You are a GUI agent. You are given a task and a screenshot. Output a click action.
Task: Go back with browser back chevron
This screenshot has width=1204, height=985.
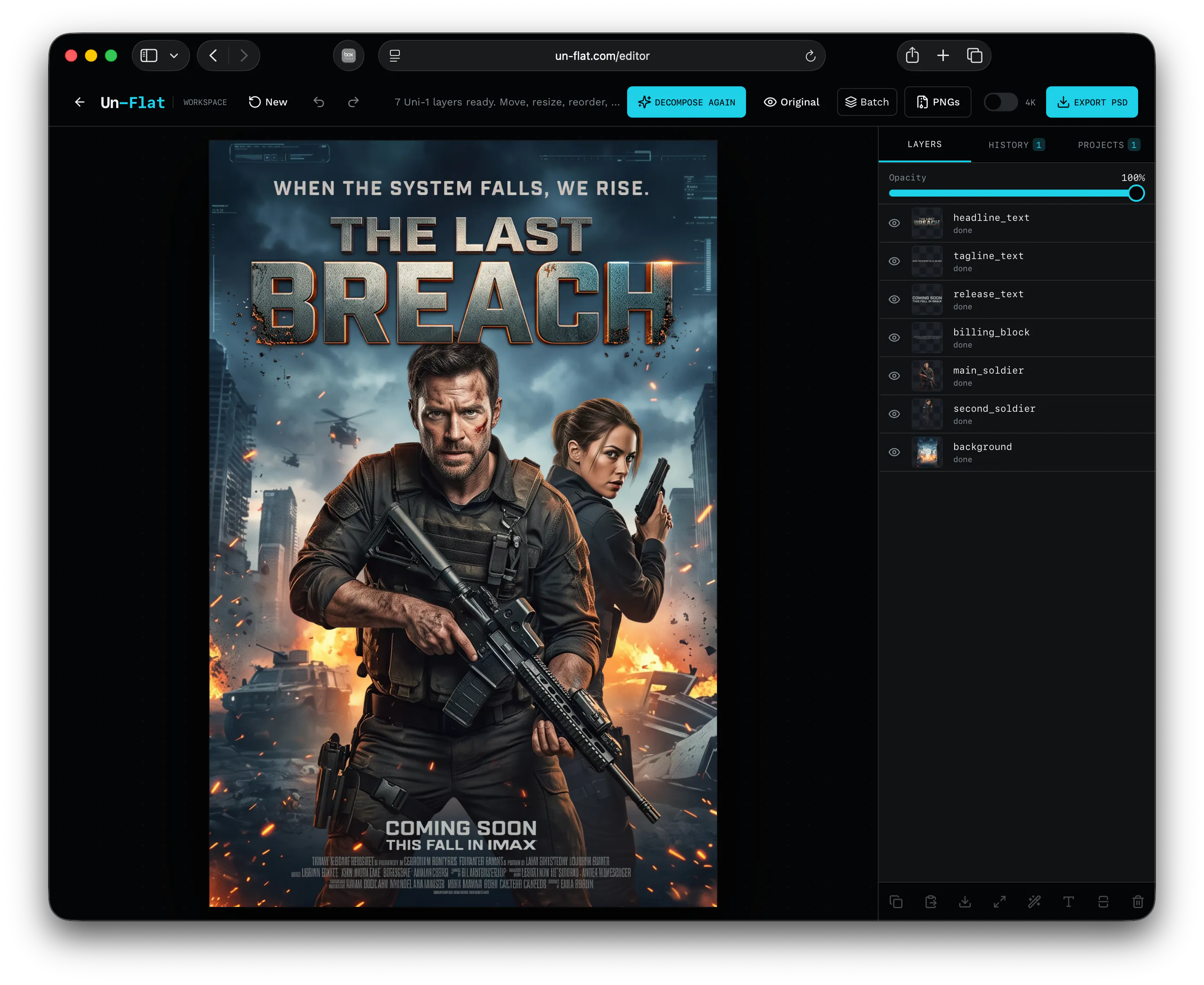click(x=213, y=56)
